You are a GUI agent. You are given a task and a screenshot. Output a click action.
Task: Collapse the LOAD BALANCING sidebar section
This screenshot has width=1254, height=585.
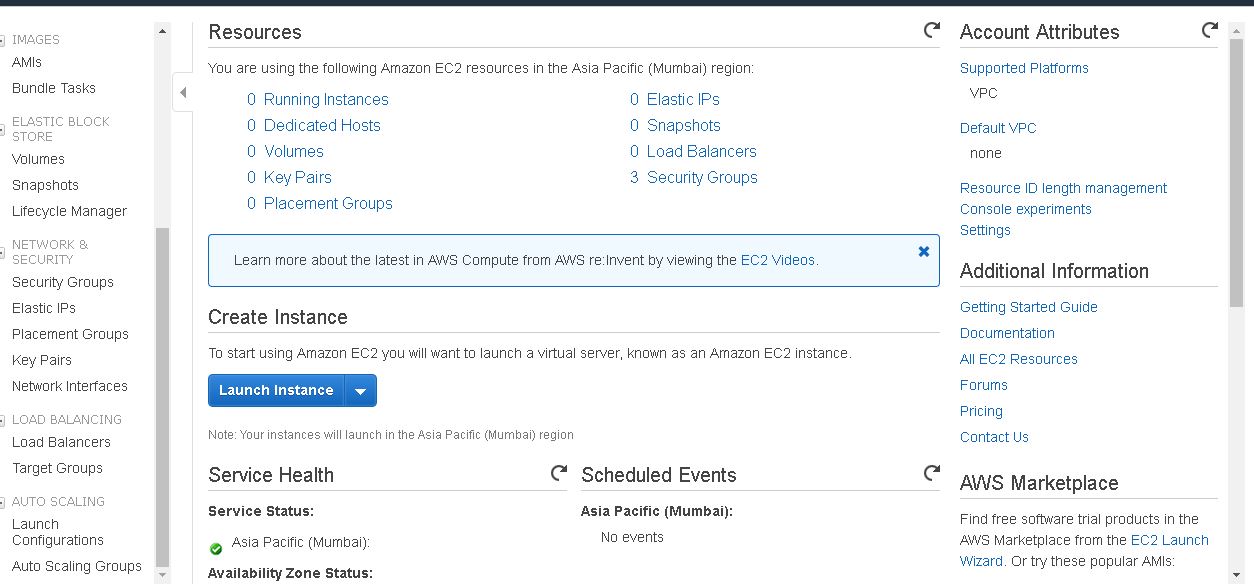(x=3, y=420)
